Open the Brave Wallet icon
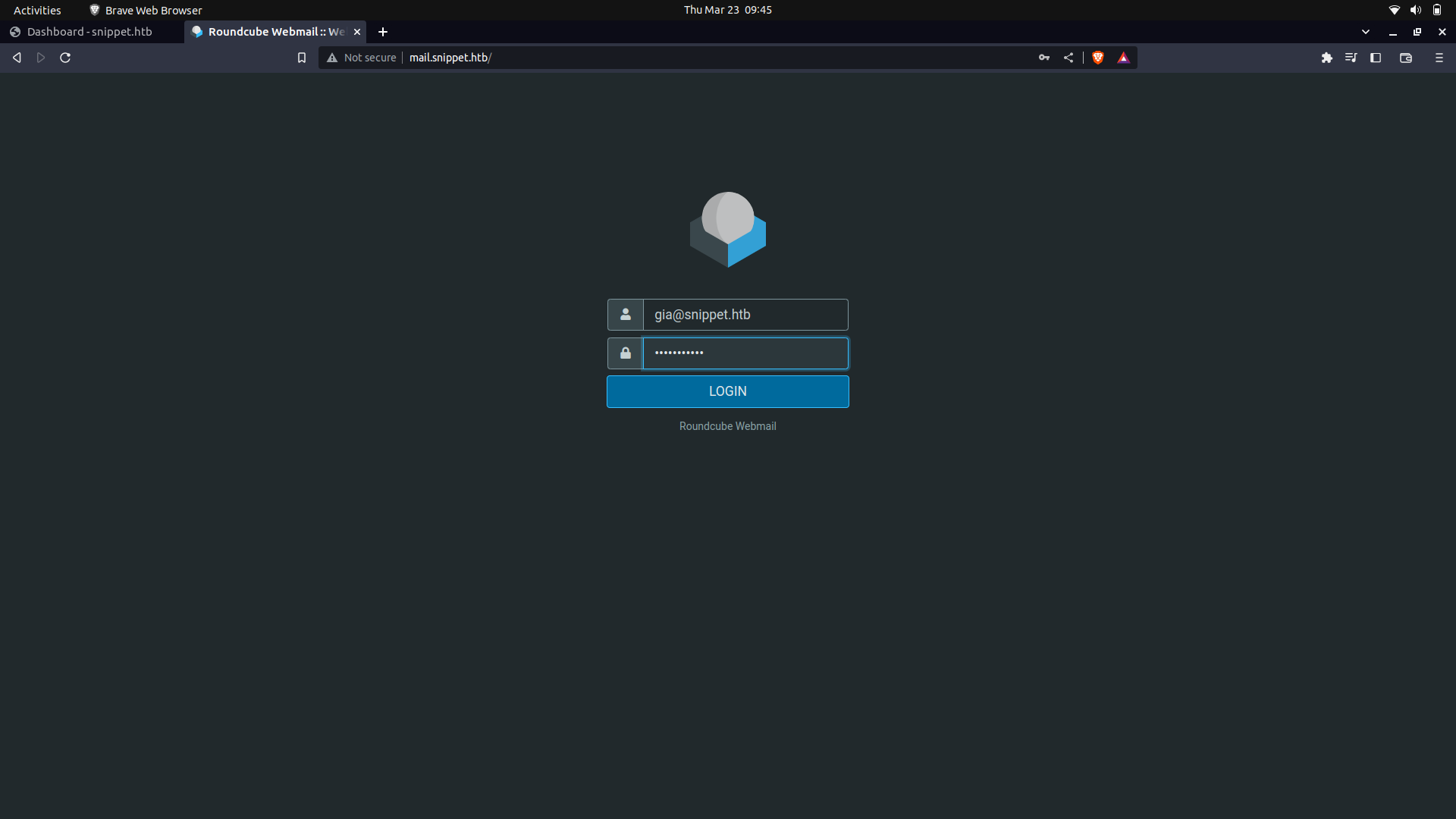 pos(1406,57)
